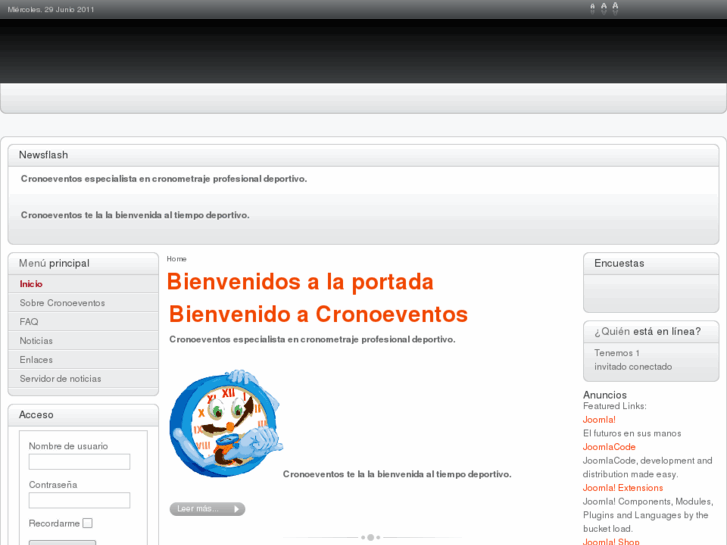
Task: Select Noticias in main menu
Action: 83,341
